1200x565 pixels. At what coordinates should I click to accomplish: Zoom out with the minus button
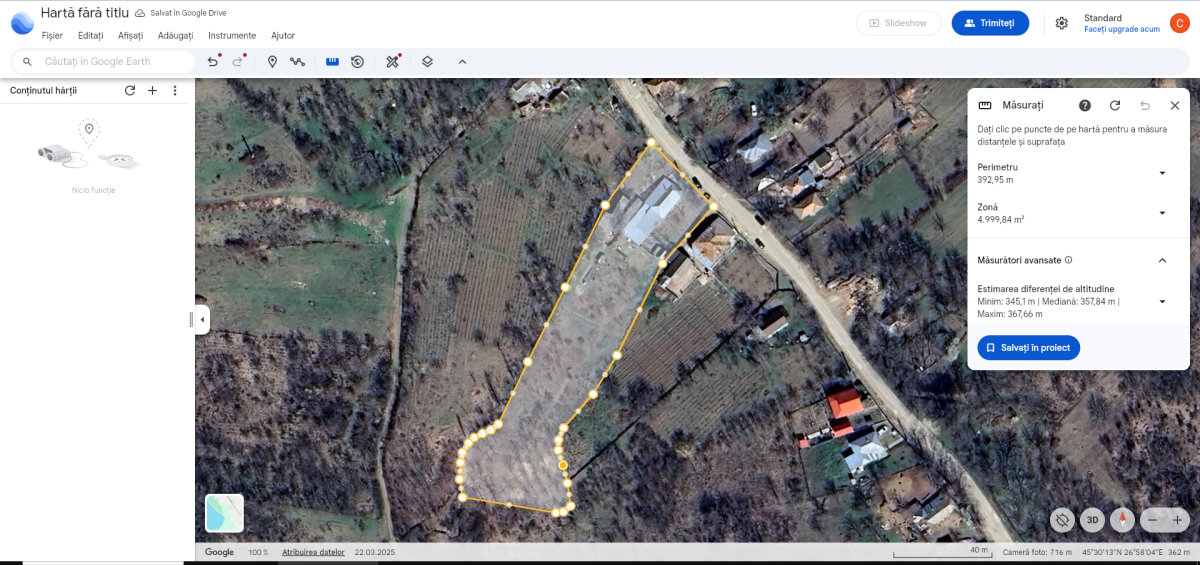pyautogui.click(x=1153, y=520)
